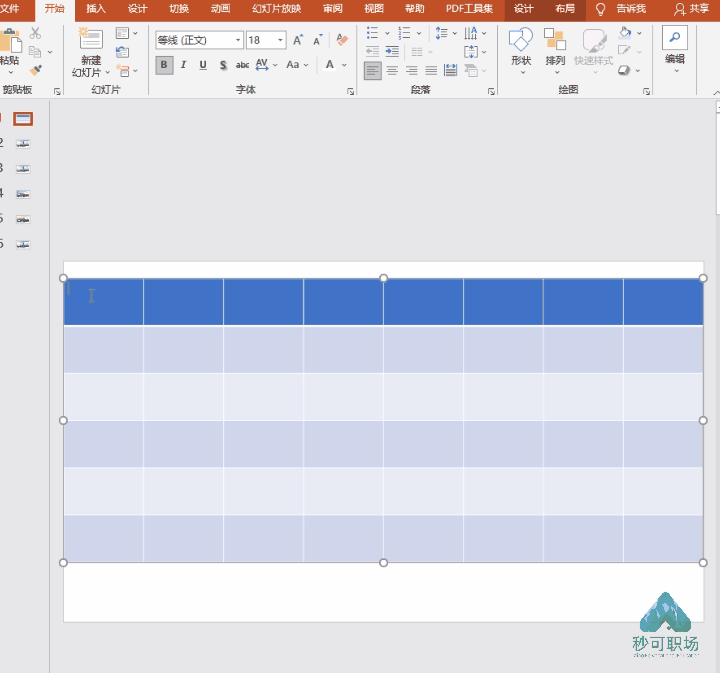Click the New Slide icon
720x673 pixels.
(x=91, y=39)
